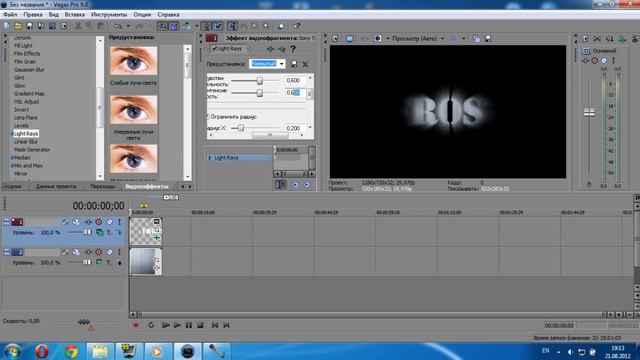
Task: Click the master volume fader in mixer
Action: pos(589,113)
